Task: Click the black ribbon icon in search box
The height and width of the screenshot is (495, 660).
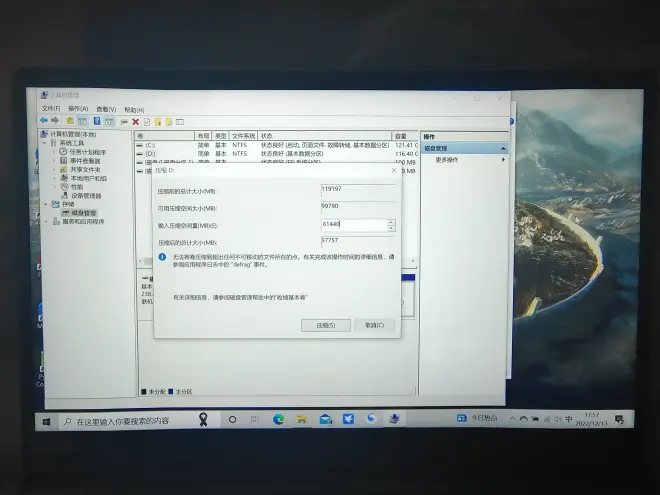Action: pos(203,419)
